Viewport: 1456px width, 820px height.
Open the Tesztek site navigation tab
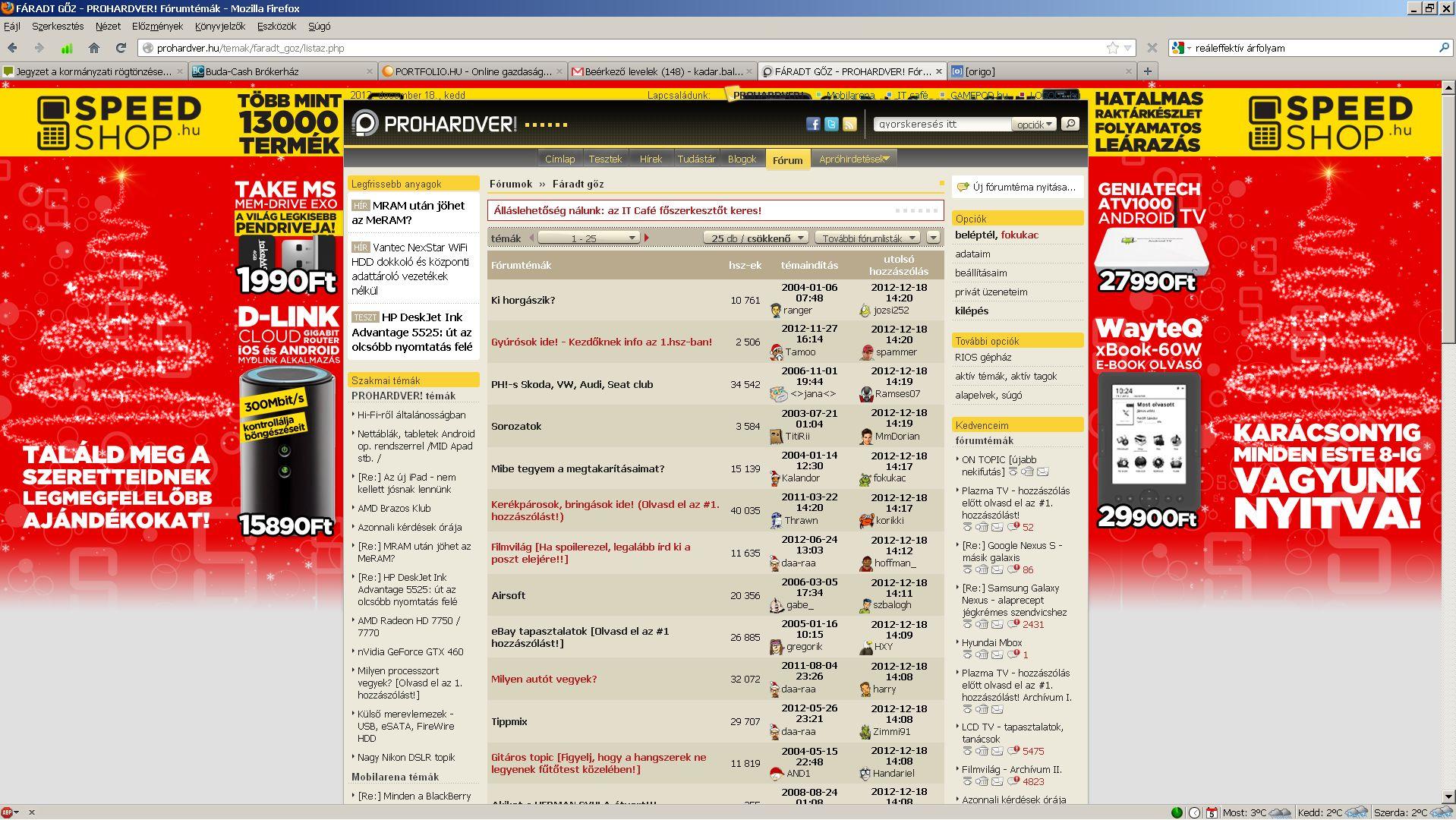click(x=605, y=159)
